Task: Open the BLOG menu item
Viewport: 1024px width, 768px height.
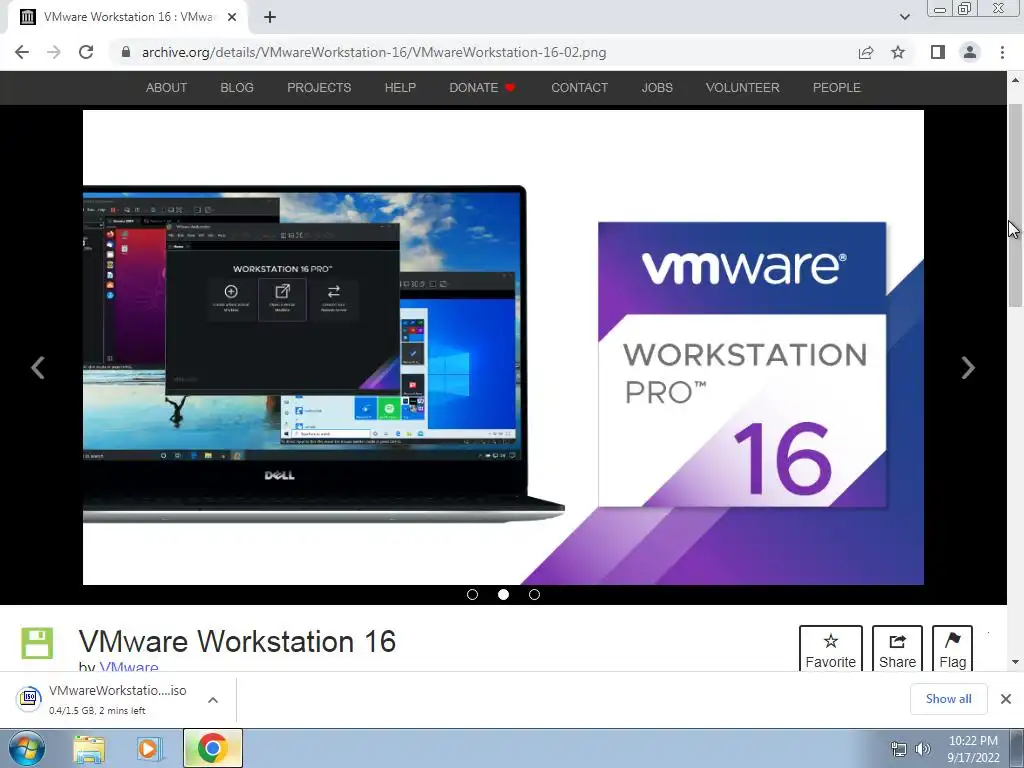Action: pos(236,88)
